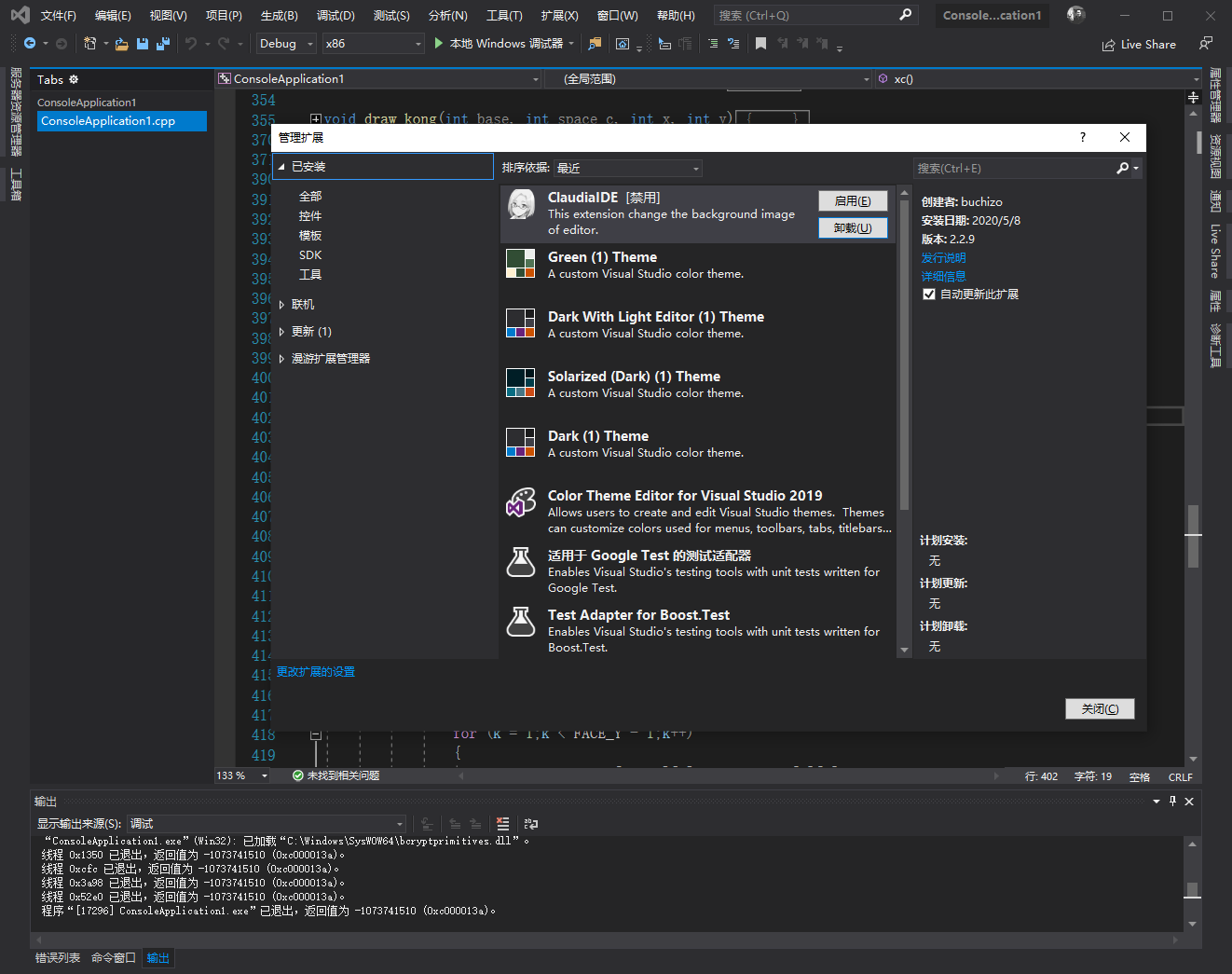Open the 发行说明 link
This screenshot has width=1232, height=974.
click(943, 258)
